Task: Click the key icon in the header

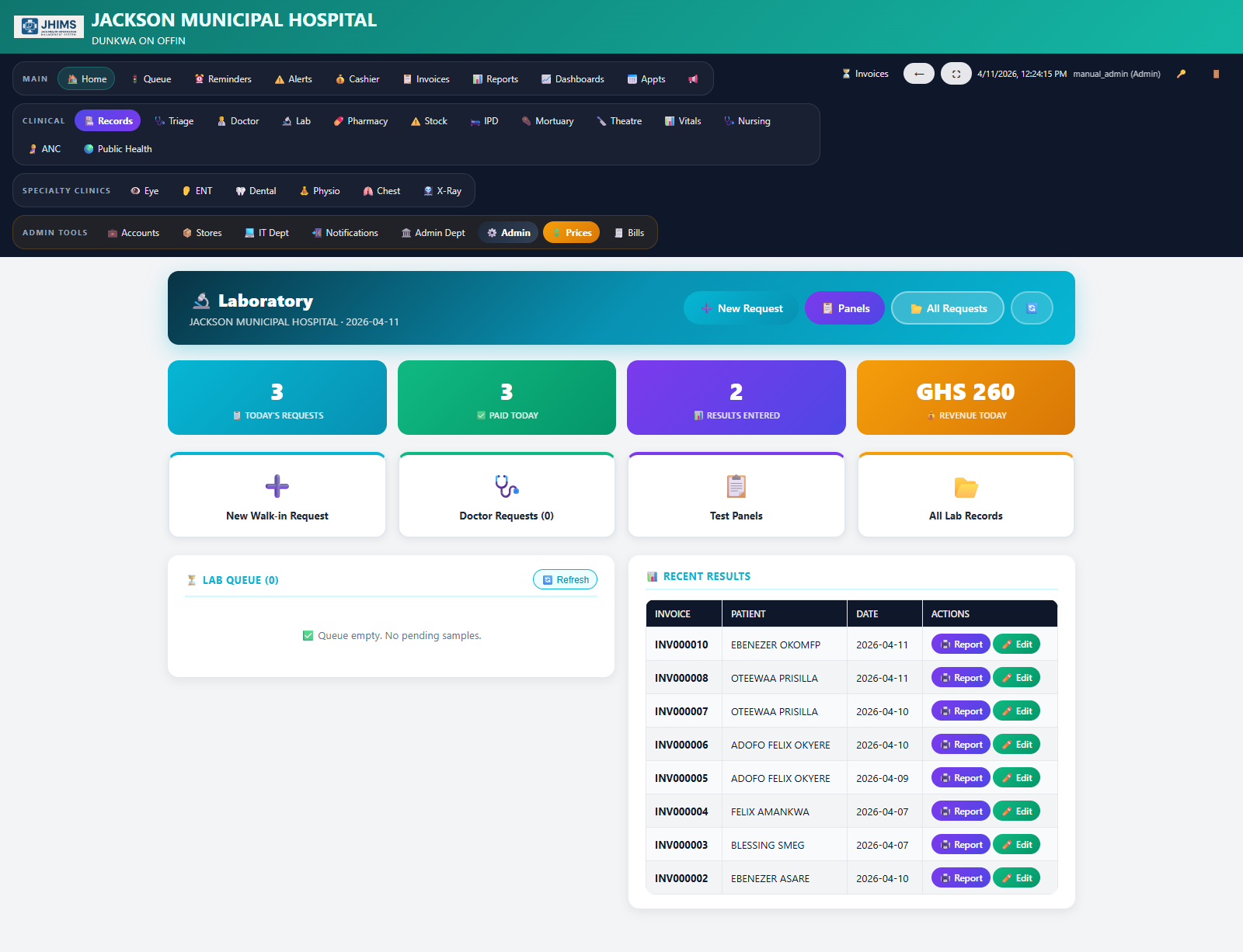Action: (x=1182, y=73)
